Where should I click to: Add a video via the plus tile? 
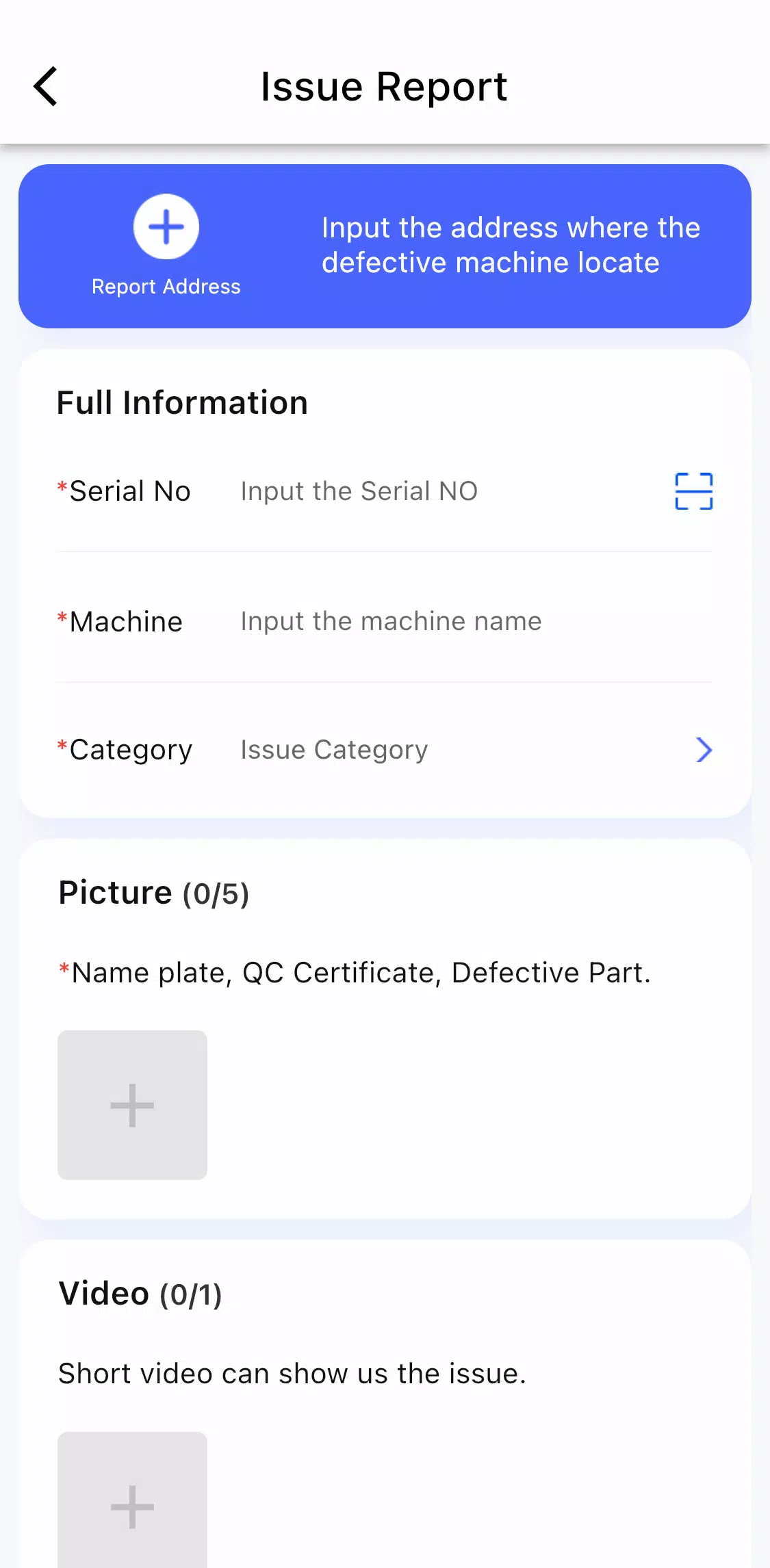pos(132,1500)
